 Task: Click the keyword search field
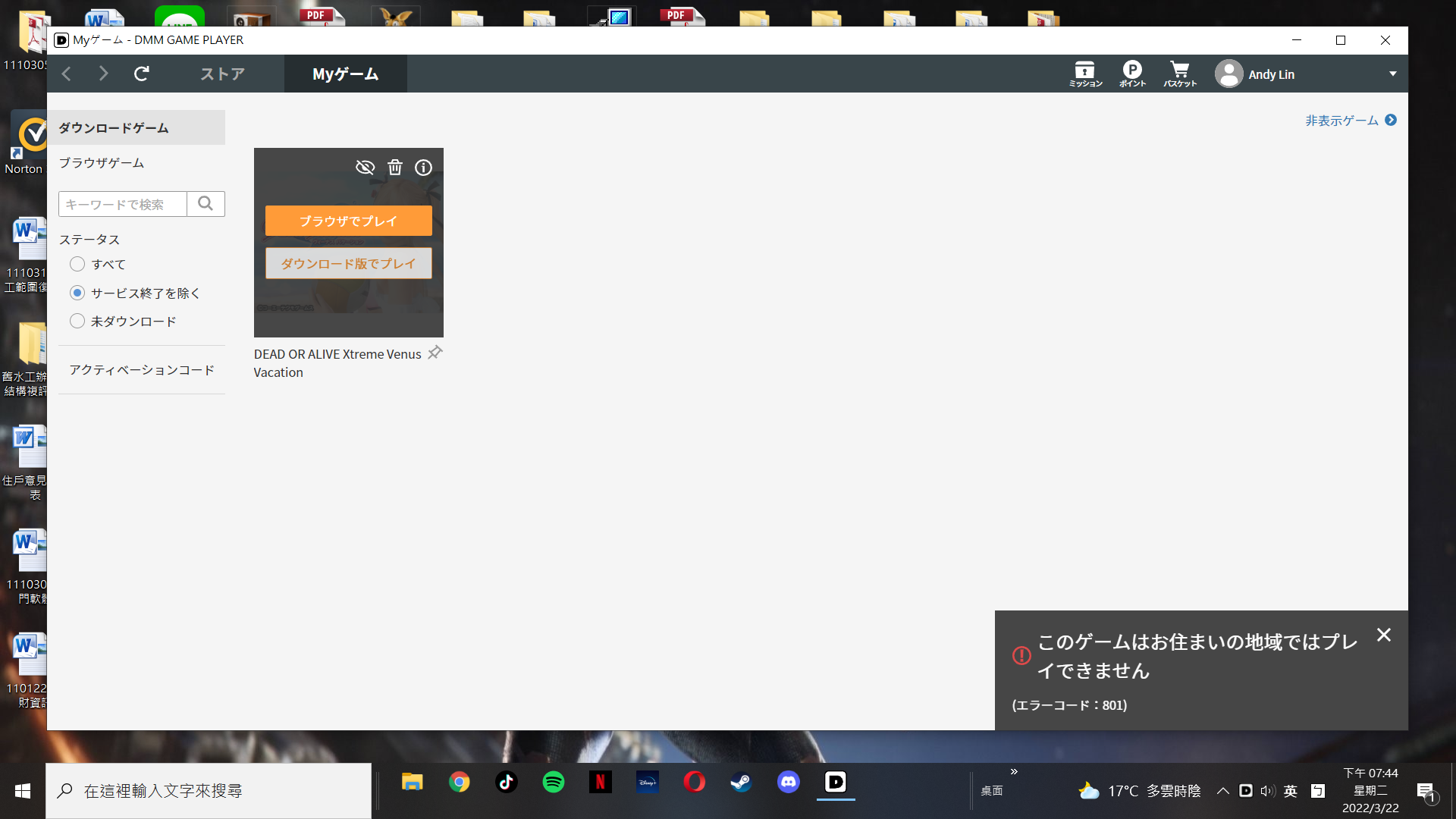pyautogui.click(x=123, y=204)
